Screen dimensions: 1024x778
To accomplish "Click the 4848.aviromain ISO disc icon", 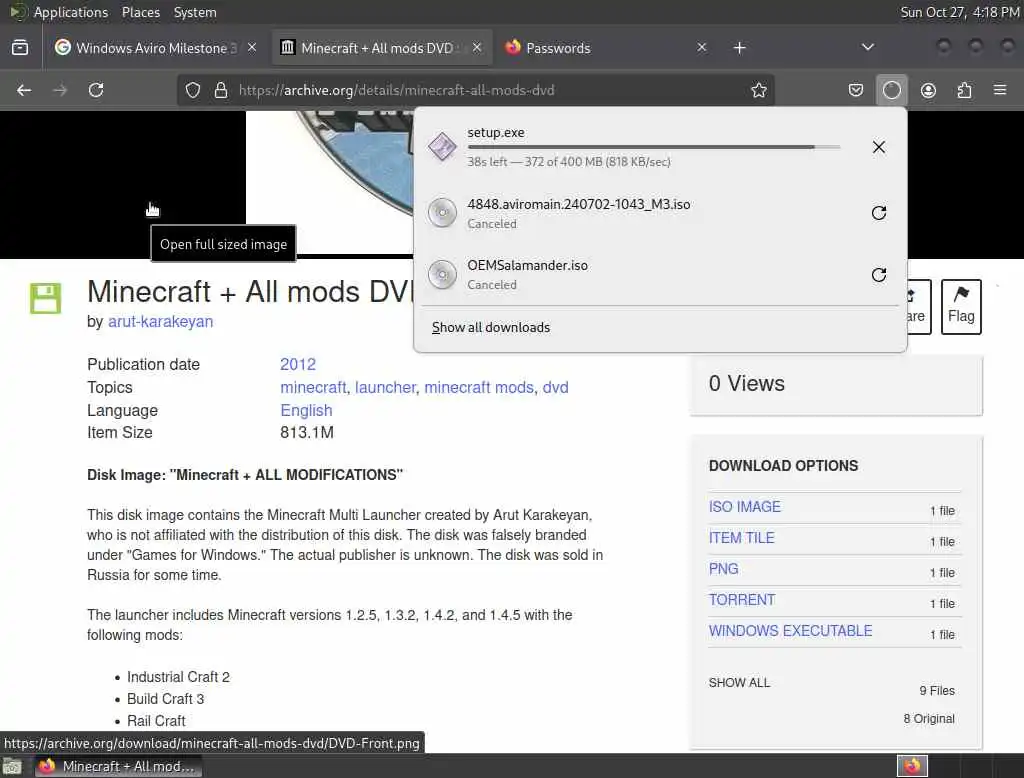I will pos(442,213).
